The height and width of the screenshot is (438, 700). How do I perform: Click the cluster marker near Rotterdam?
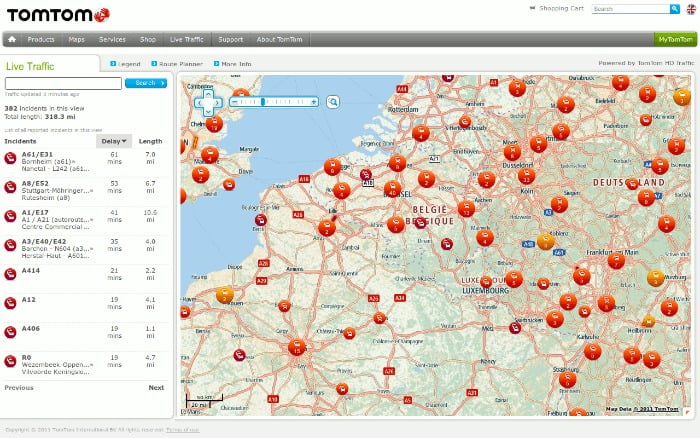[421, 133]
